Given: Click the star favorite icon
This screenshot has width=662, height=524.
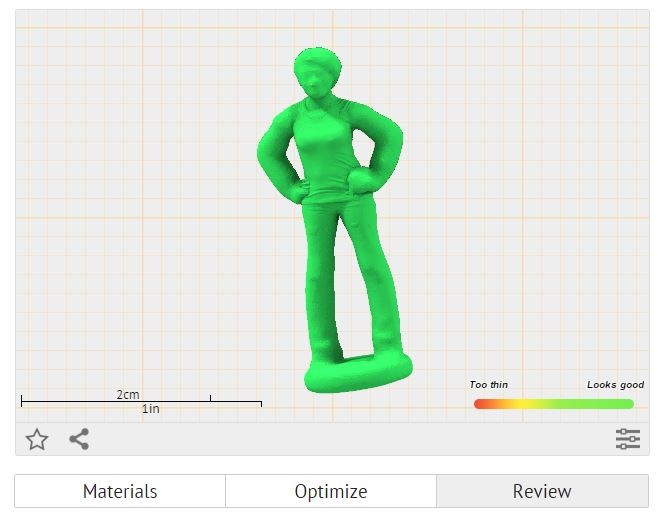Looking at the screenshot, I should pyautogui.click(x=37, y=439).
